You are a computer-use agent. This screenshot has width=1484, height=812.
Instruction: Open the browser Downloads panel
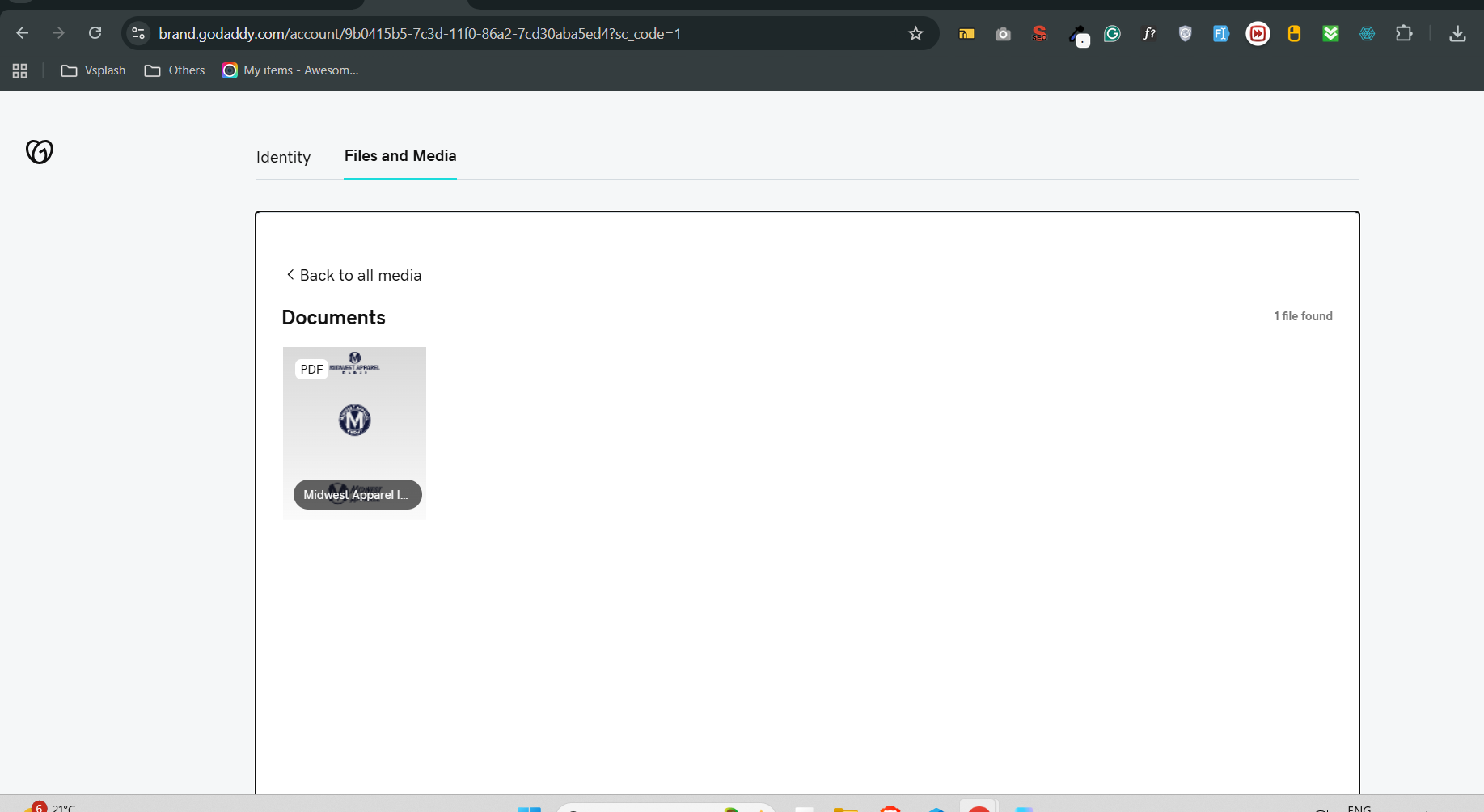1457,33
